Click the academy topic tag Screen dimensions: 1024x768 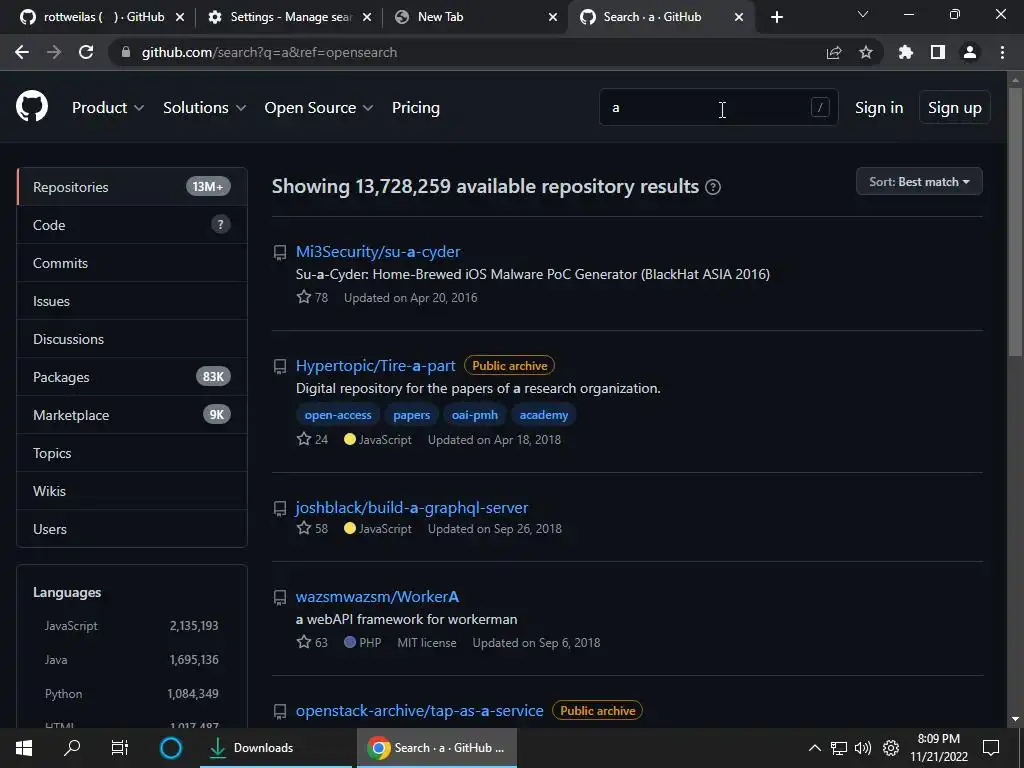pos(543,415)
